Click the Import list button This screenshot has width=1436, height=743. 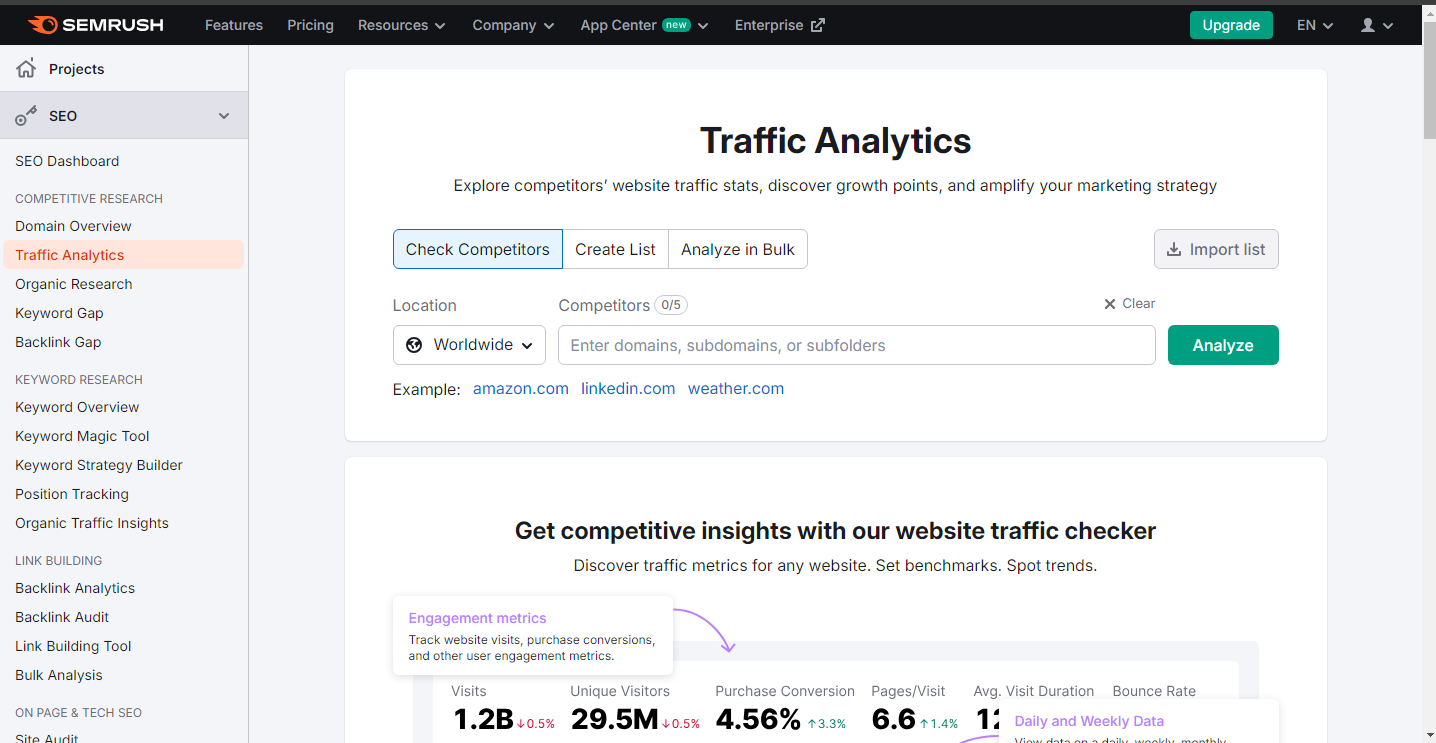point(1216,250)
